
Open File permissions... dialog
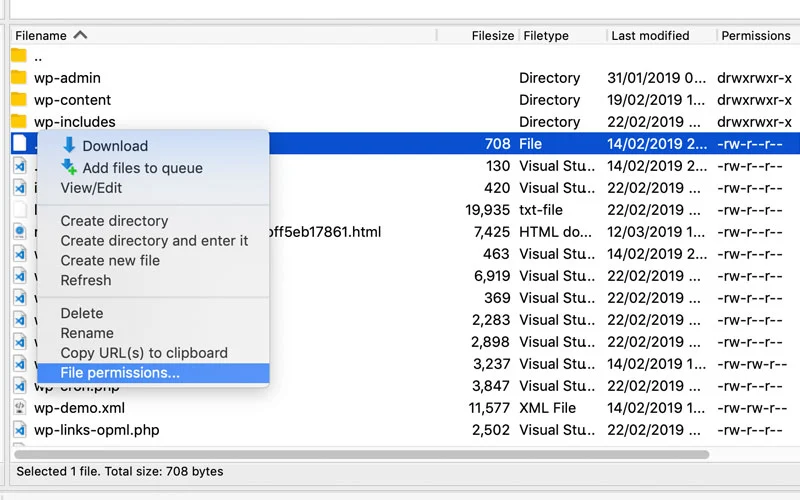coord(153,373)
